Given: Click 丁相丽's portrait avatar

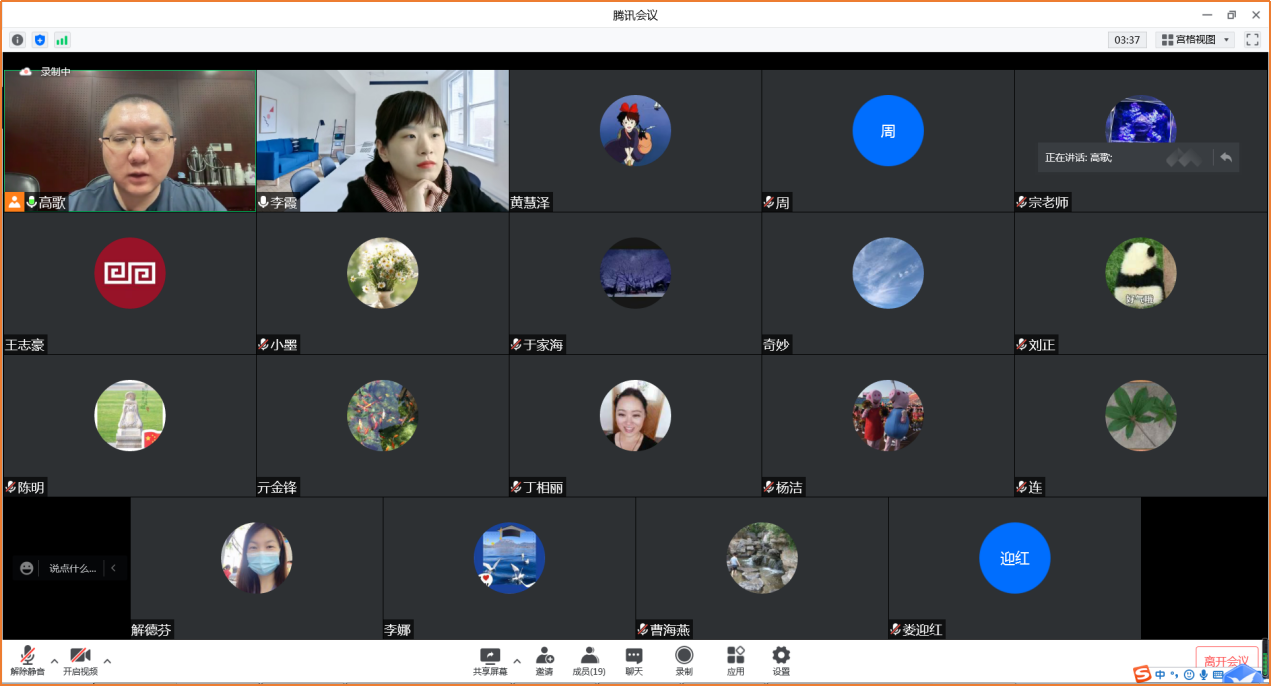Looking at the screenshot, I should [635, 416].
